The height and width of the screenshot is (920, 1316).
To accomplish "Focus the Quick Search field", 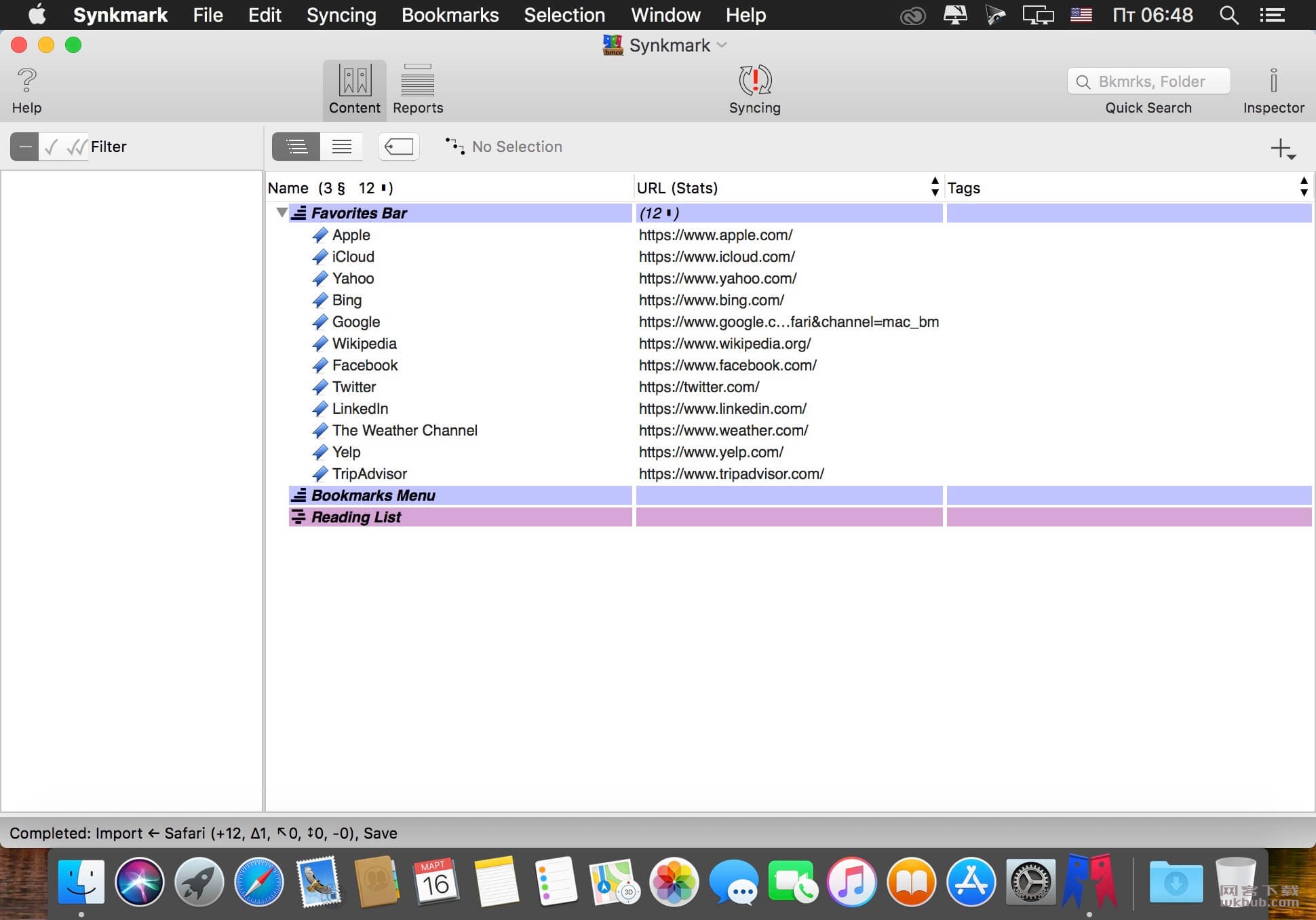I will pos(1148,81).
